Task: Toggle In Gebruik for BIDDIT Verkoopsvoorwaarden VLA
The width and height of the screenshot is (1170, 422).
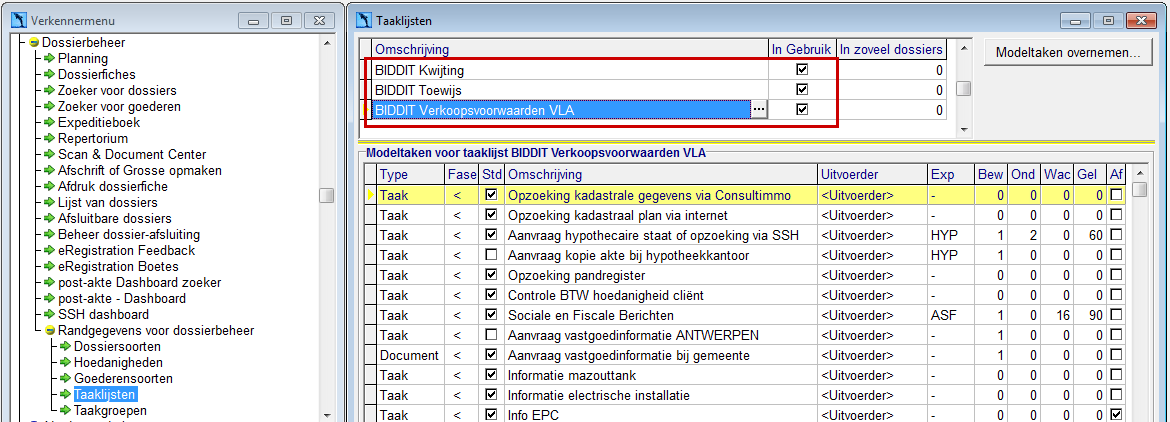Action: (x=802, y=110)
